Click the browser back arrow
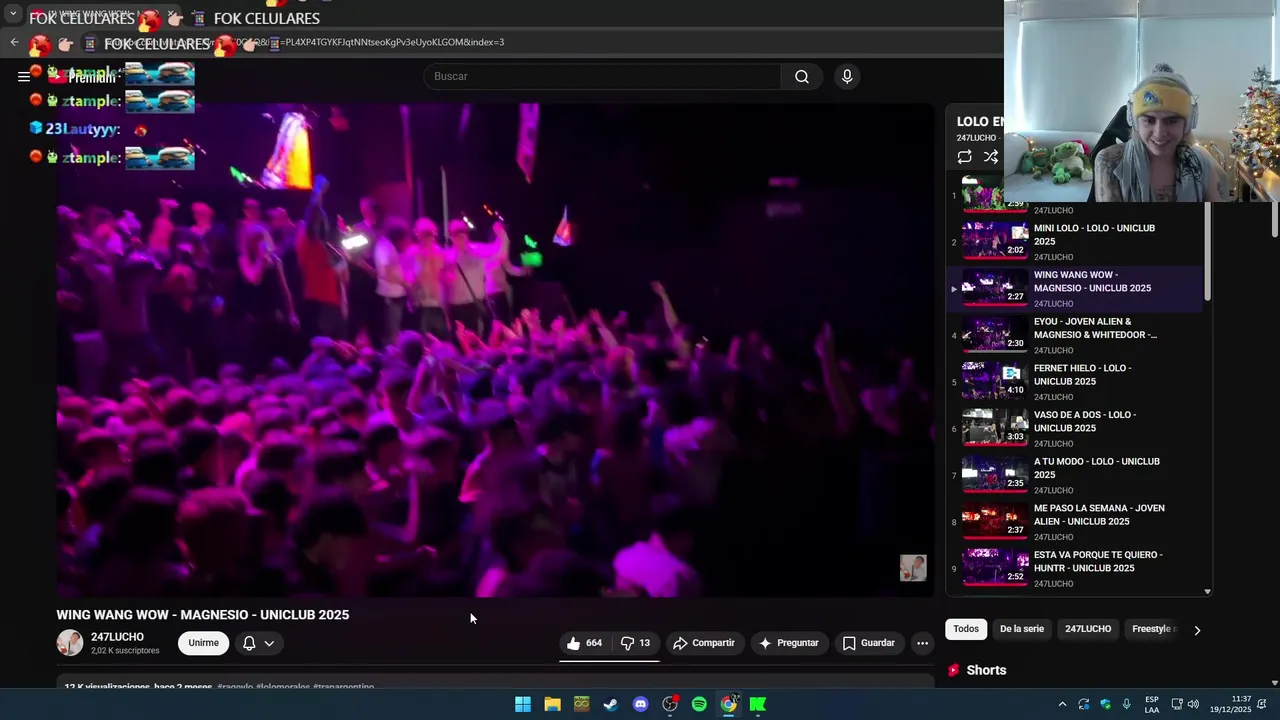Viewport: 1280px width, 720px height. 14,42
